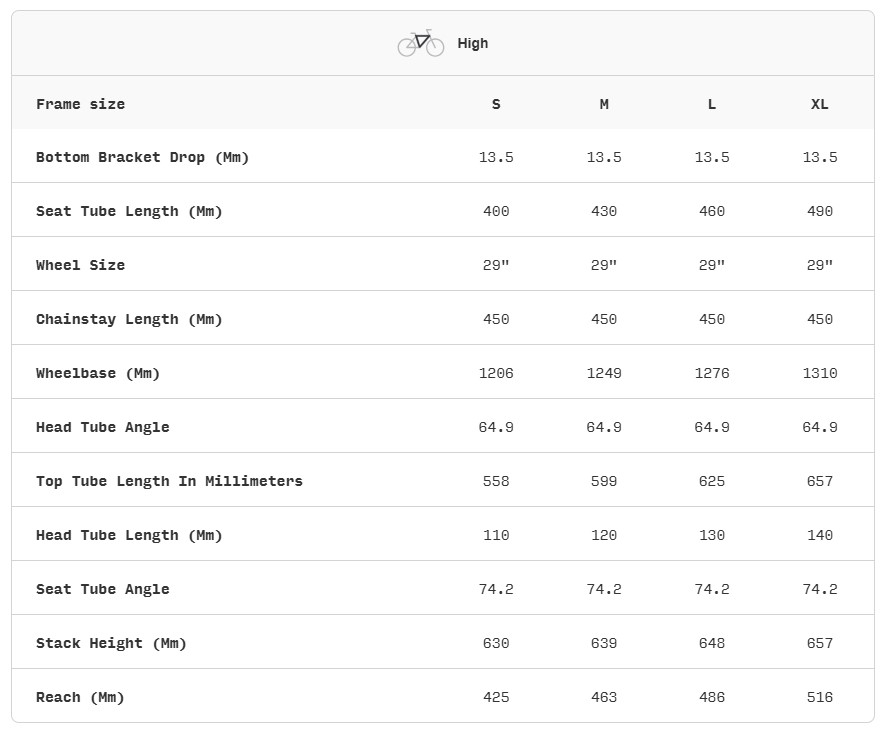The width and height of the screenshot is (886, 735).
Task: Click the Wheel Size row label
Action: (81, 266)
